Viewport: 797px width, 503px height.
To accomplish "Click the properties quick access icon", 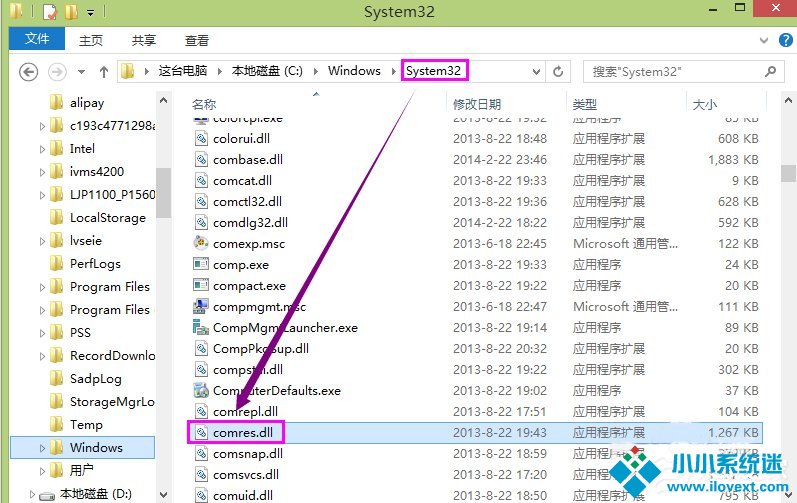I will (x=50, y=12).
